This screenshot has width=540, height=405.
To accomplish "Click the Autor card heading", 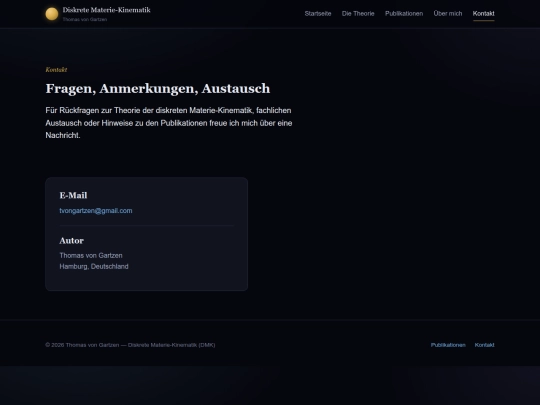I will click(71, 241).
